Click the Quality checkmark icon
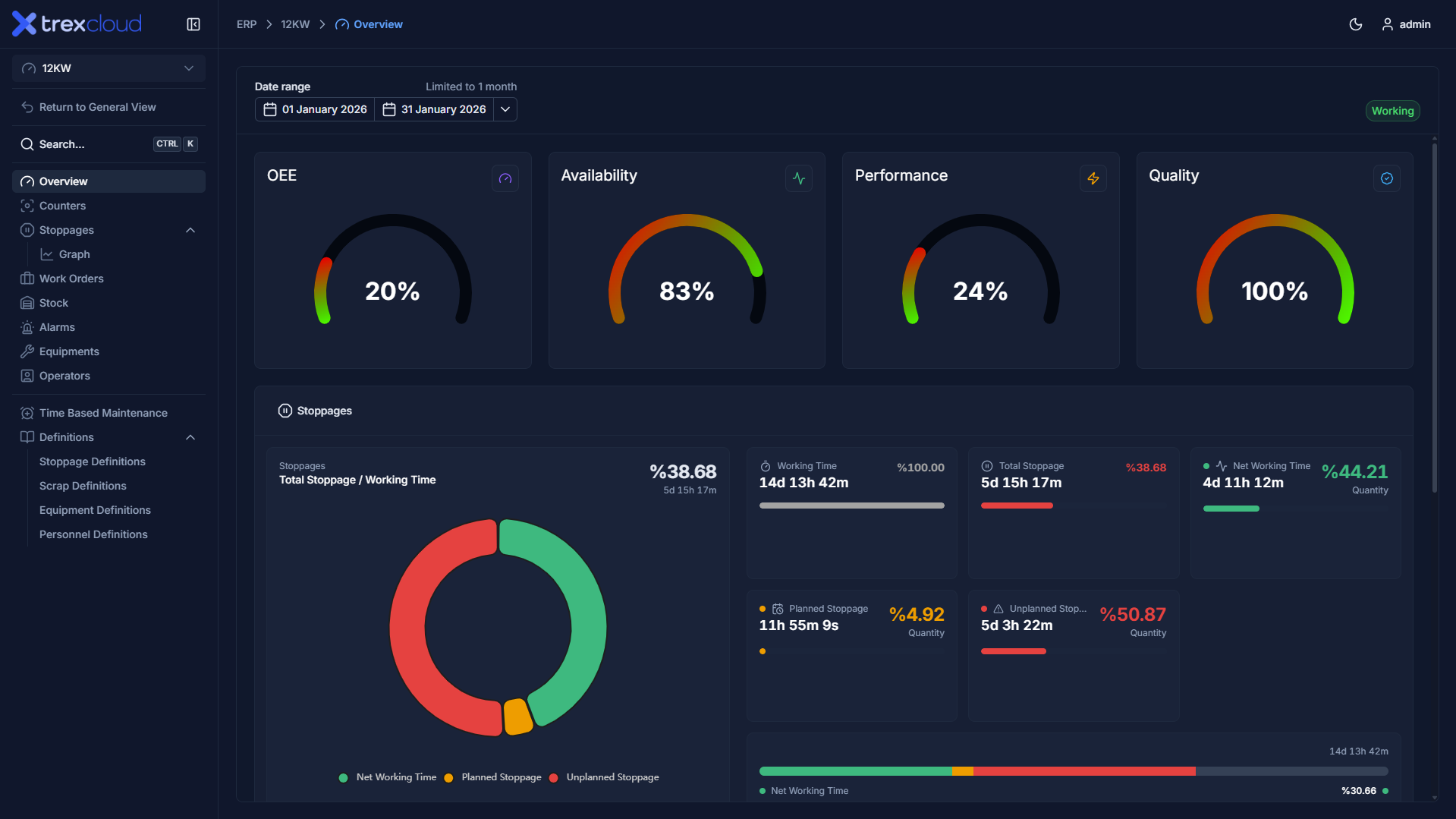 1387,178
